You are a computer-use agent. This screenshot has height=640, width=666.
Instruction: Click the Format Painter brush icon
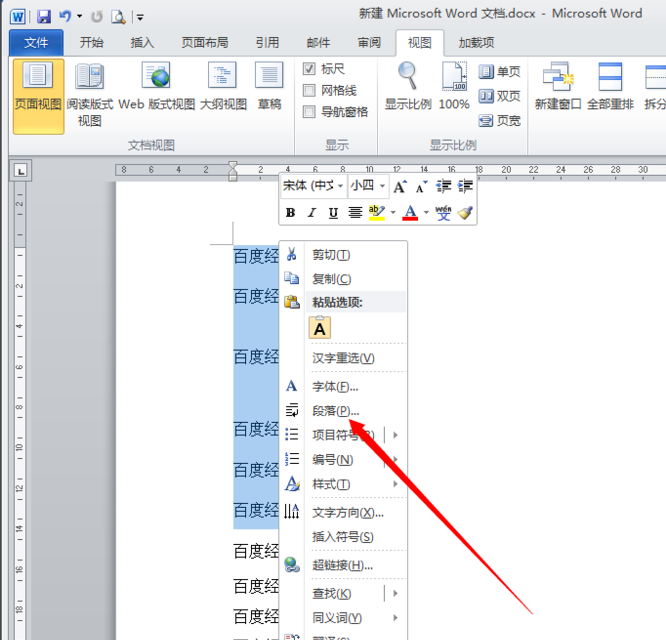[x=465, y=212]
